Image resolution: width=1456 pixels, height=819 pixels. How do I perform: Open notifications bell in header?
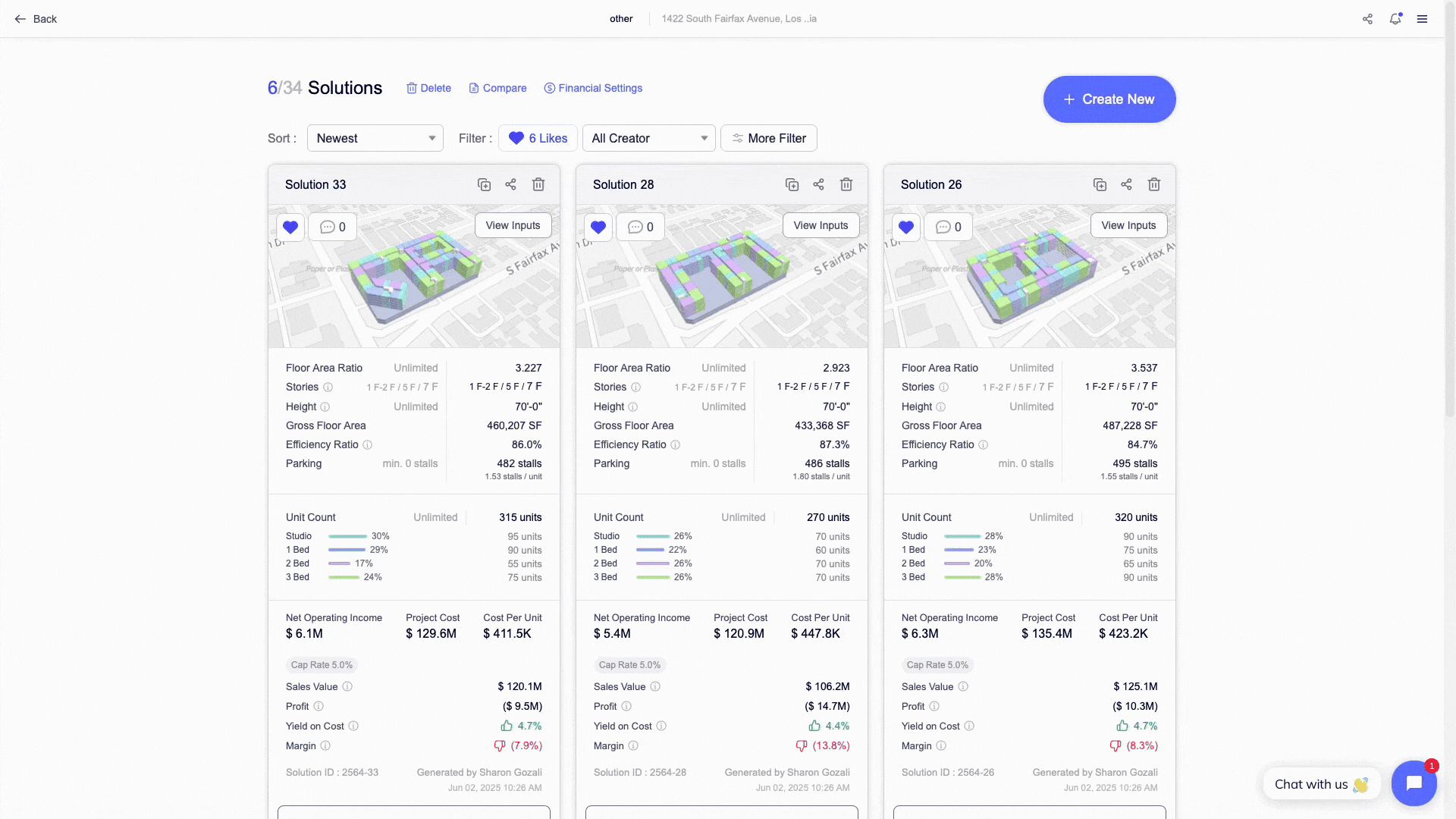pyautogui.click(x=1395, y=19)
